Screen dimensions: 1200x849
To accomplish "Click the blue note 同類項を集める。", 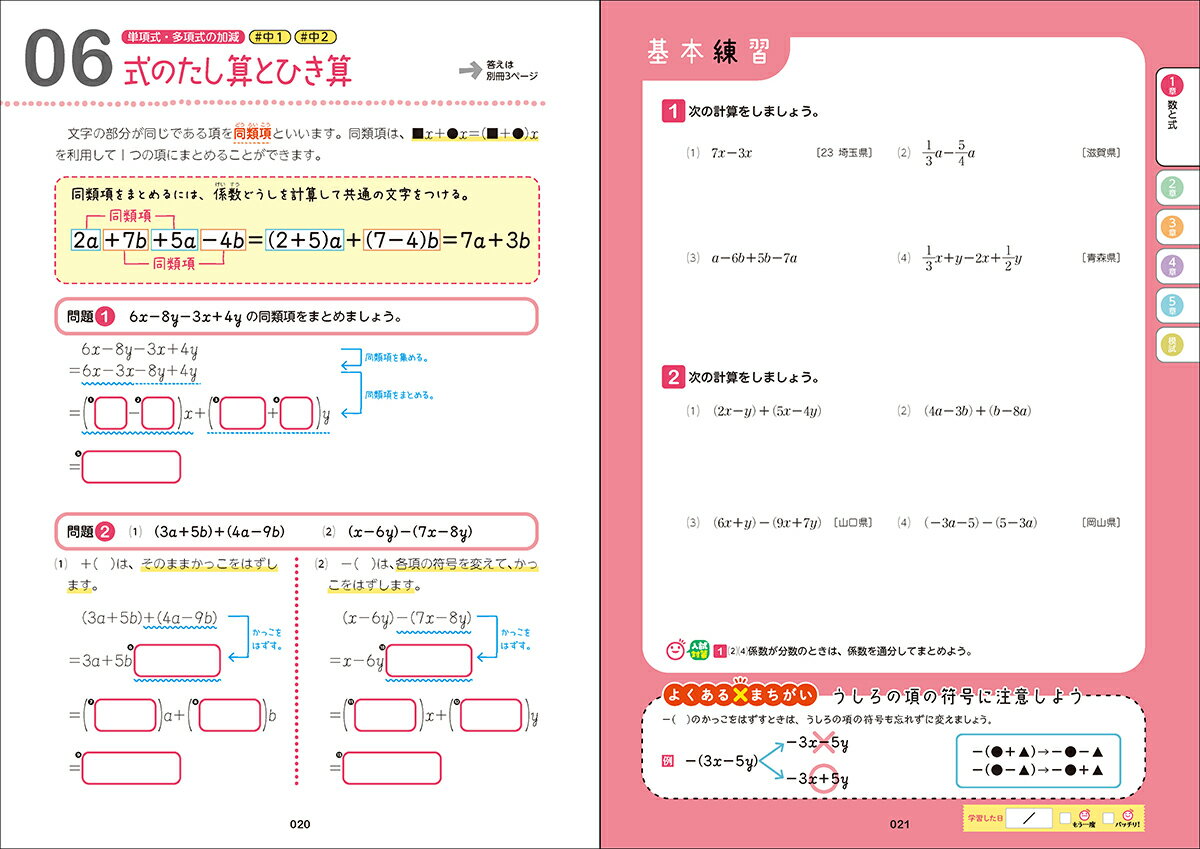I will 400,356.
